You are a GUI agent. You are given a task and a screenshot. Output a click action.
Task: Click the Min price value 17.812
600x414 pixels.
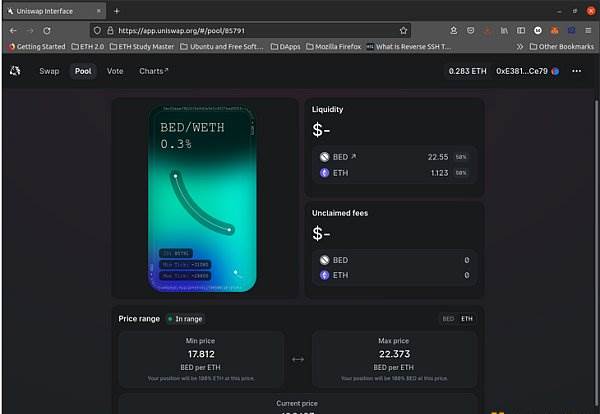click(x=201, y=354)
